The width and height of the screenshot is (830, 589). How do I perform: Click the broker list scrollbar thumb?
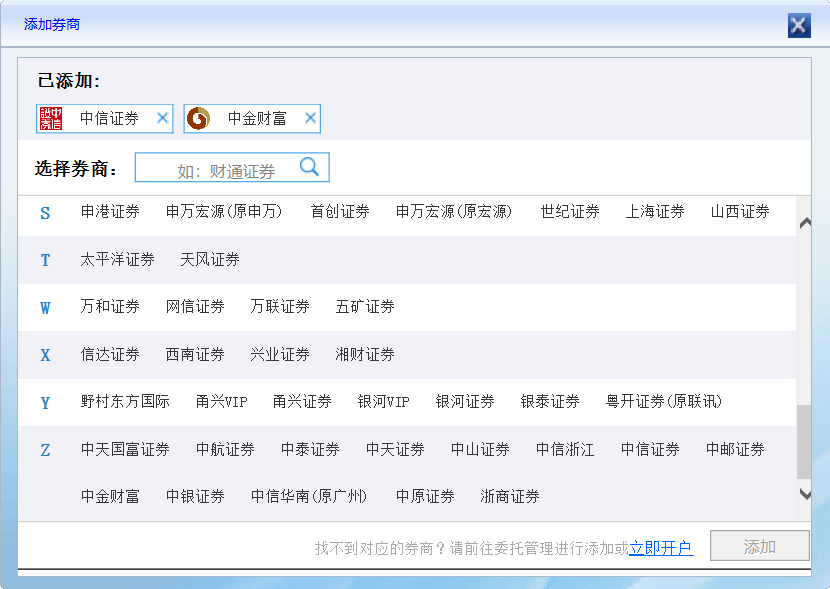pos(804,441)
